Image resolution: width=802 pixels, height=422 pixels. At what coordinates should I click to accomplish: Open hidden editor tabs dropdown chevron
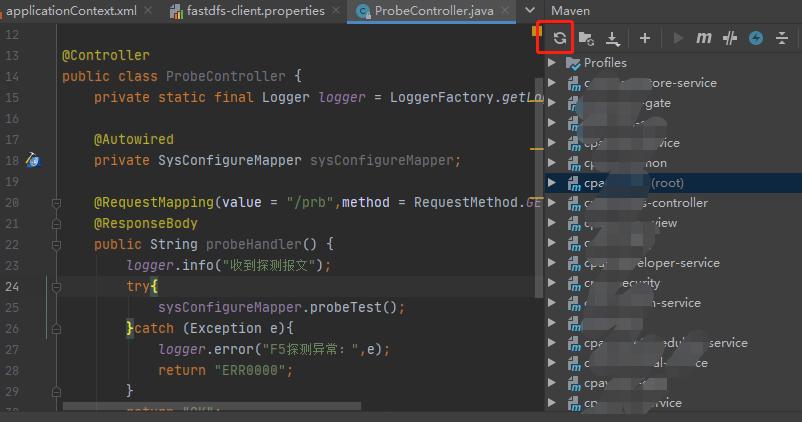(x=530, y=10)
